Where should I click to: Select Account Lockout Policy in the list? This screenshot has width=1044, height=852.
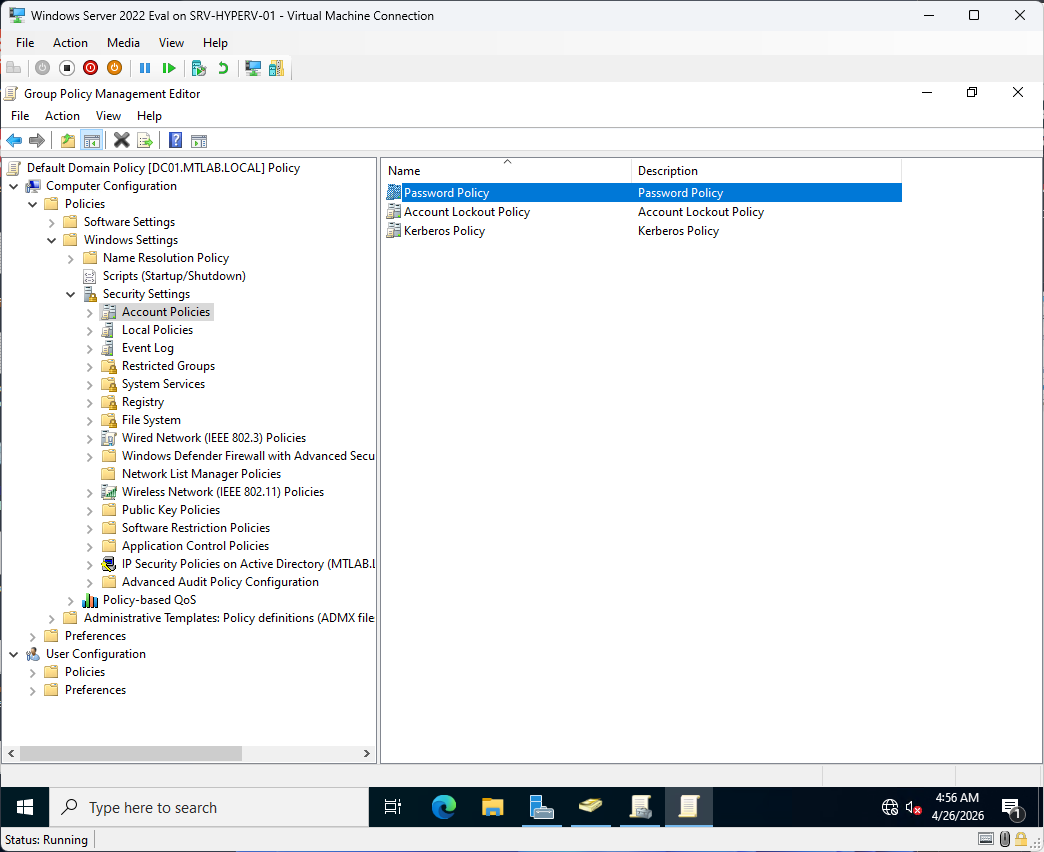467,212
